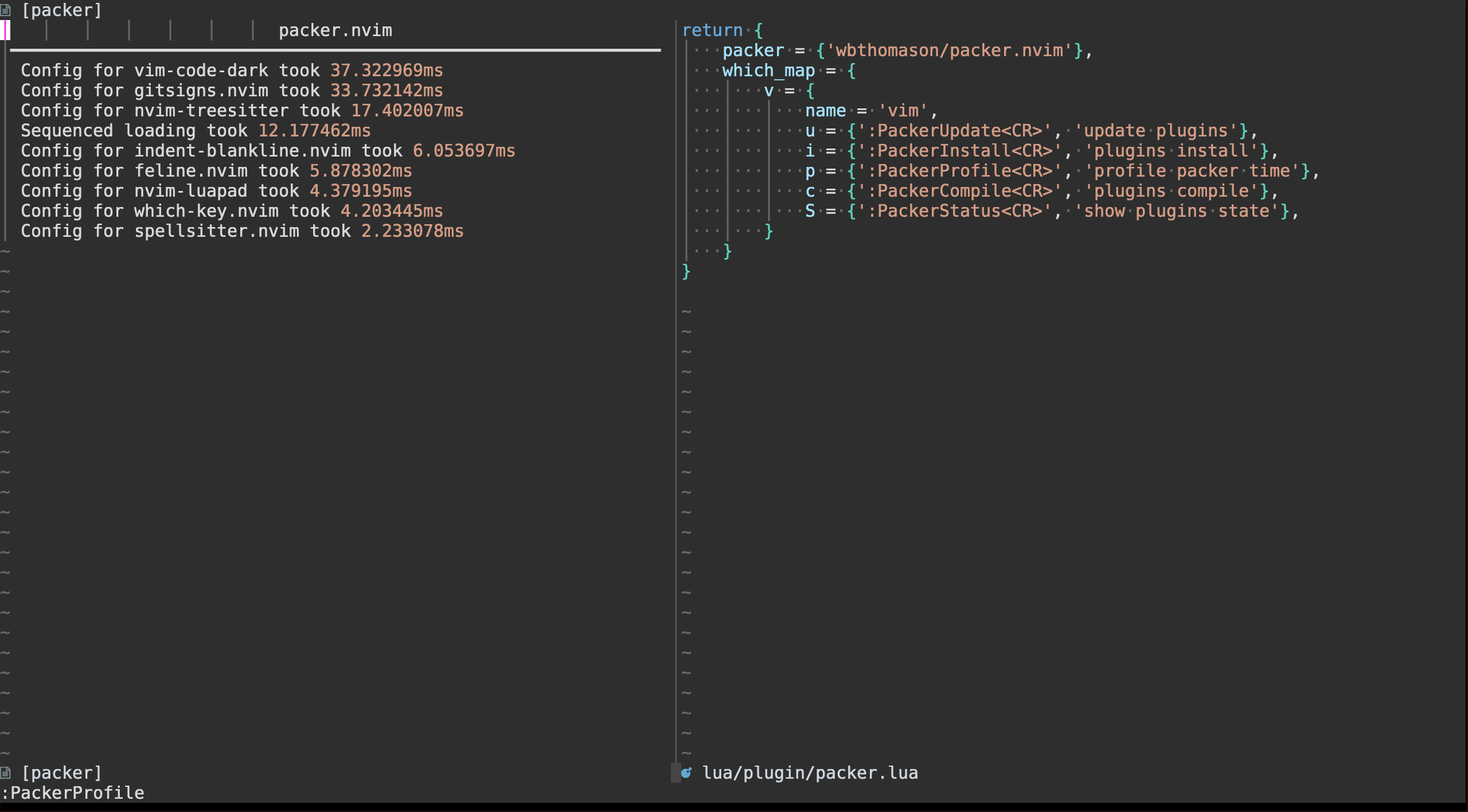Click the Lua icon beside lua/plugin/packer.lua
1468x812 pixels.
tap(686, 772)
